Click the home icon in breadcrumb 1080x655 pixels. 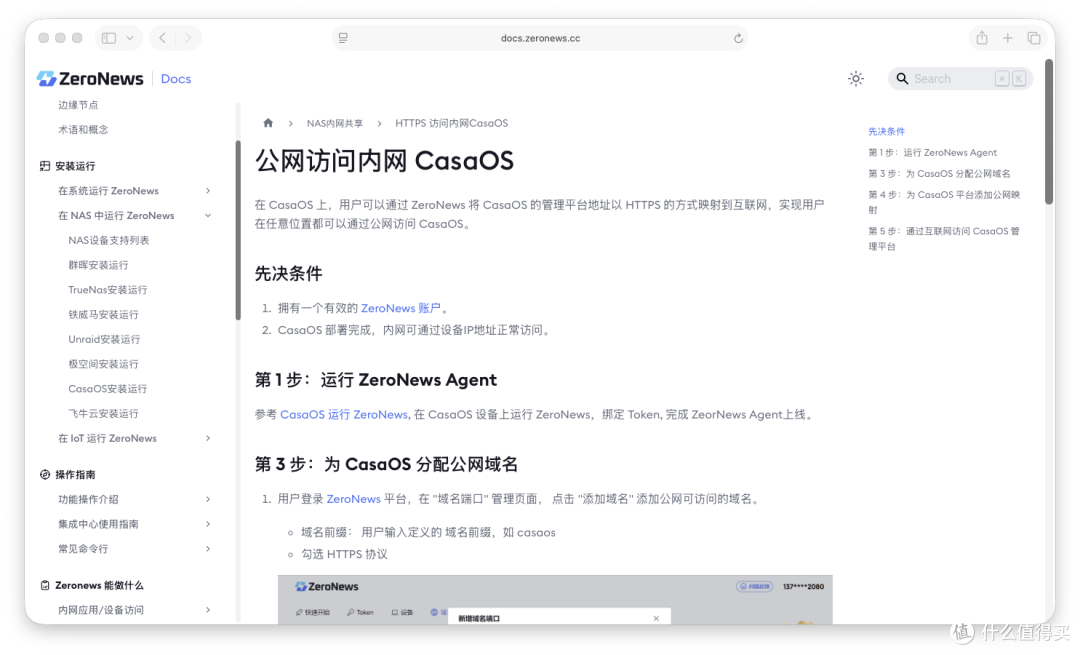coord(268,123)
